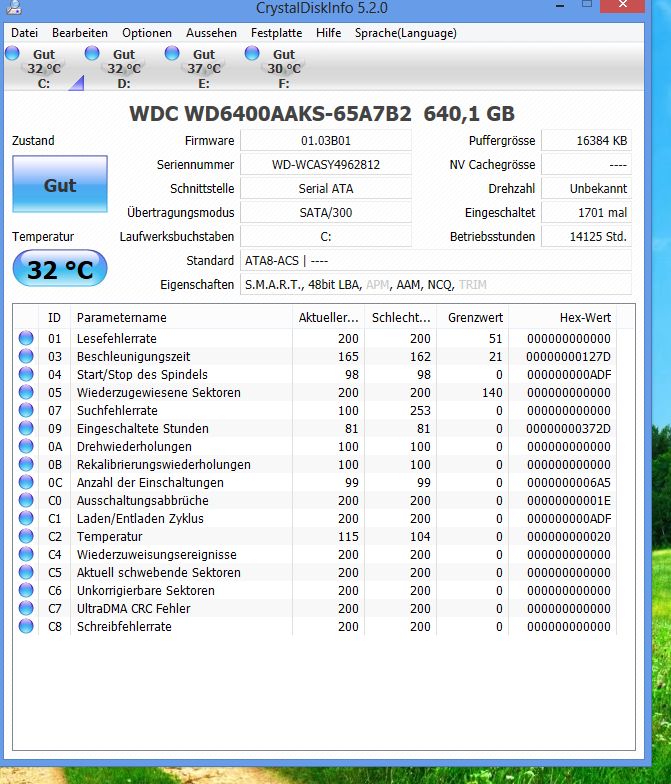Select drive E: status icon in disk bar

click(172, 53)
